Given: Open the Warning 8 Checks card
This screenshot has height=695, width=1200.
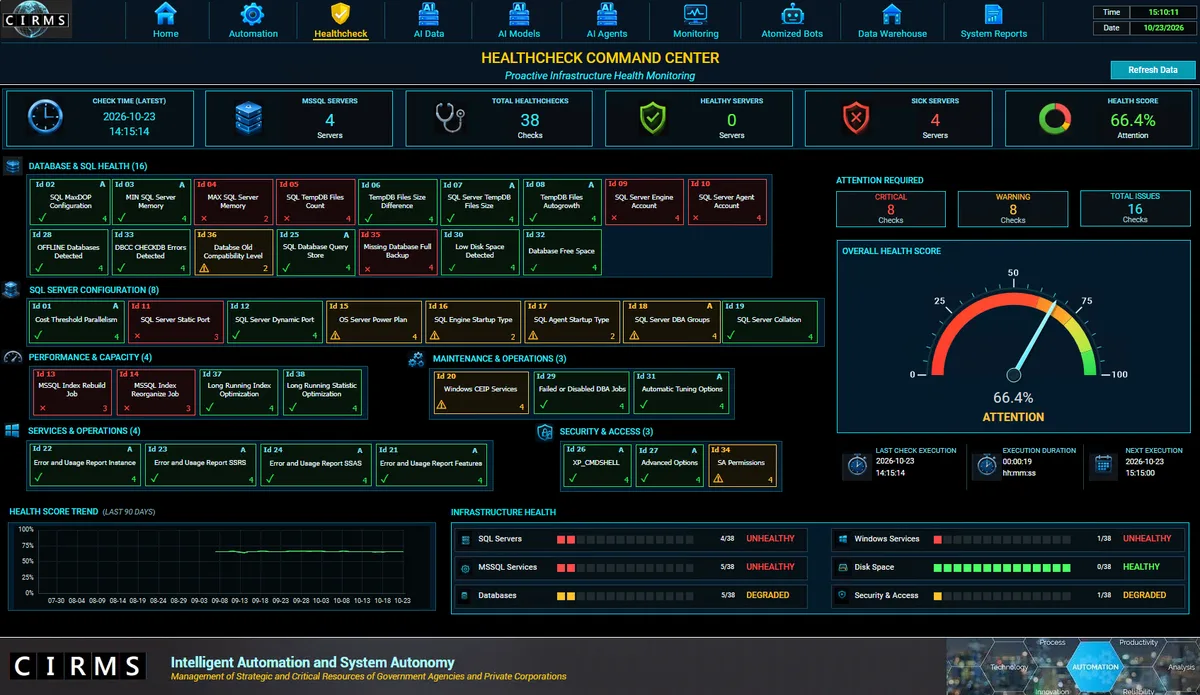Looking at the screenshot, I should click(x=1012, y=208).
